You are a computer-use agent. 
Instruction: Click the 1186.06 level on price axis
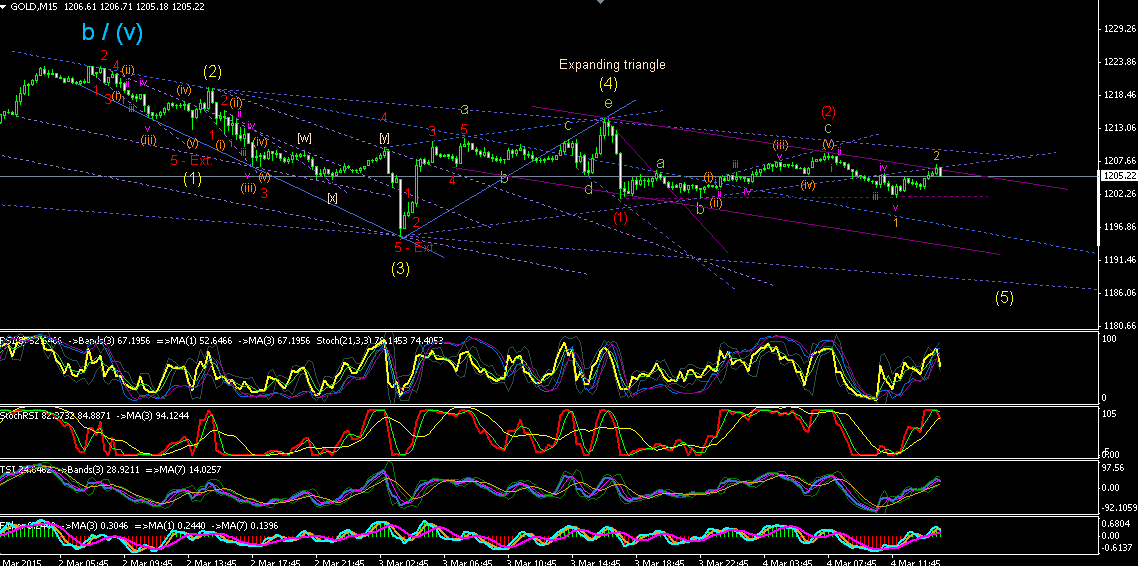(x=1120, y=292)
